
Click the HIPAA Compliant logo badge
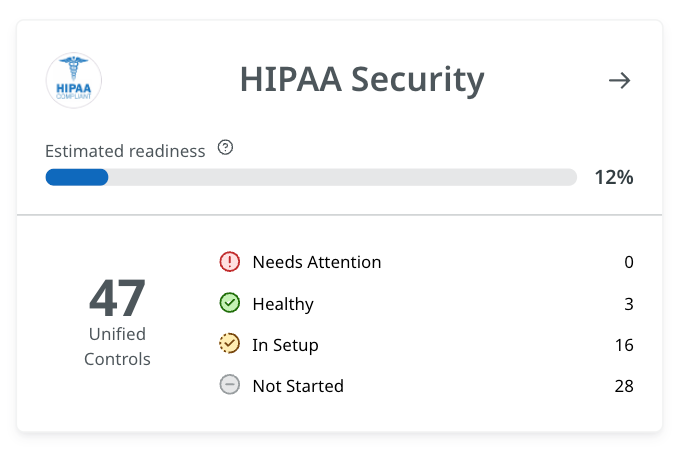pos(74,80)
